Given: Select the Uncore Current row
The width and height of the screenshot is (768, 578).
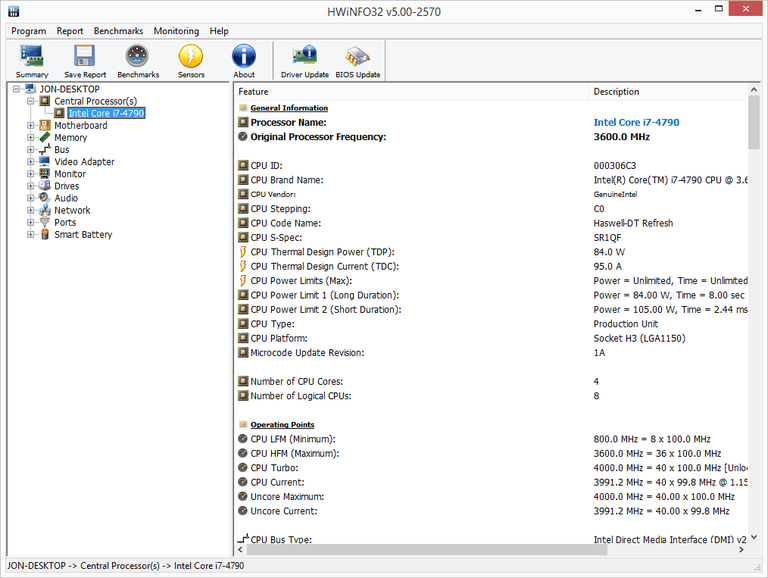Looking at the screenshot, I should coord(492,511).
